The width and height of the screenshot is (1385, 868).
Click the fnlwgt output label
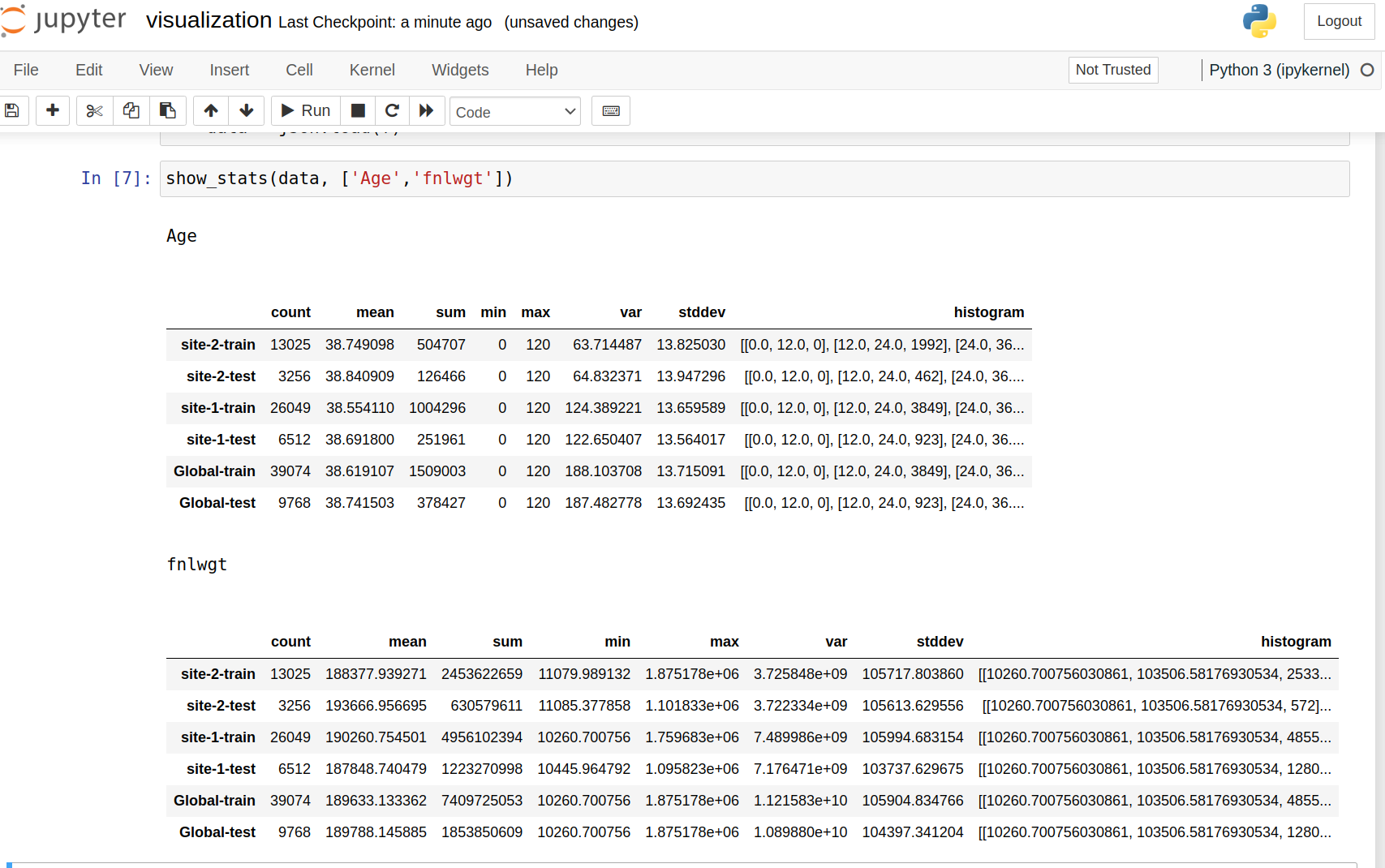(196, 565)
